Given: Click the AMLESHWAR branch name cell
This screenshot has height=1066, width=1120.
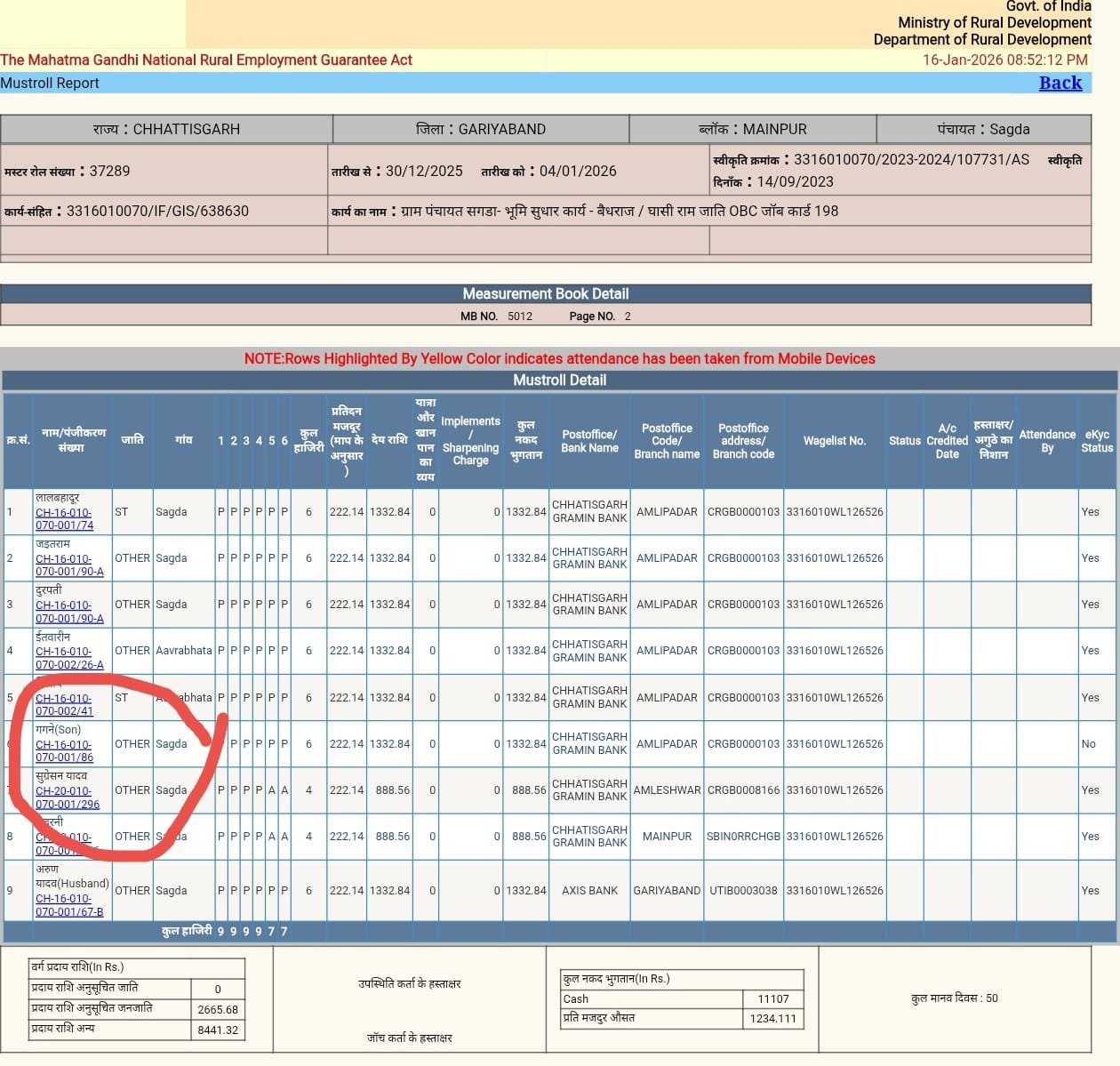Looking at the screenshot, I should tap(667, 789).
